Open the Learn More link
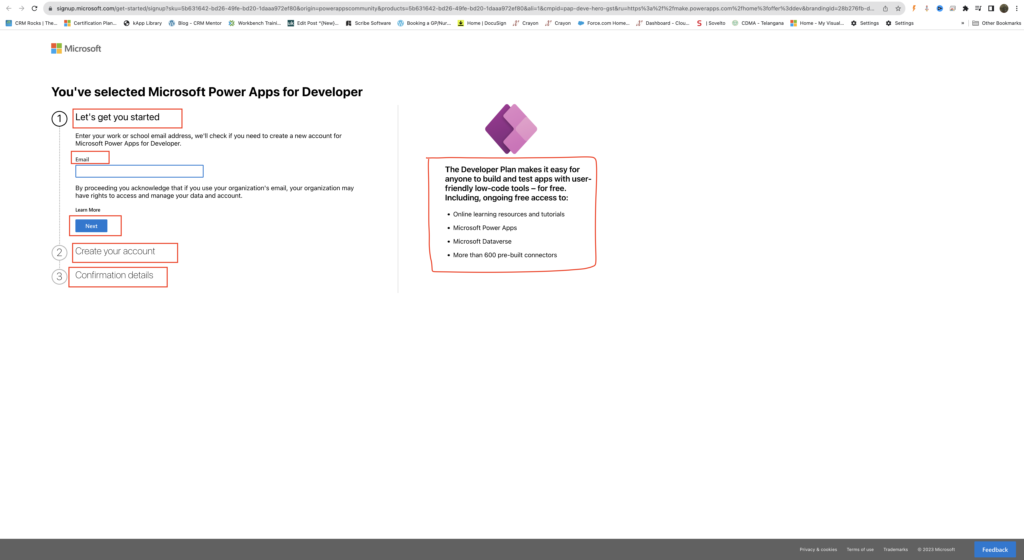Image resolution: width=1024 pixels, height=560 pixels. tap(88, 210)
